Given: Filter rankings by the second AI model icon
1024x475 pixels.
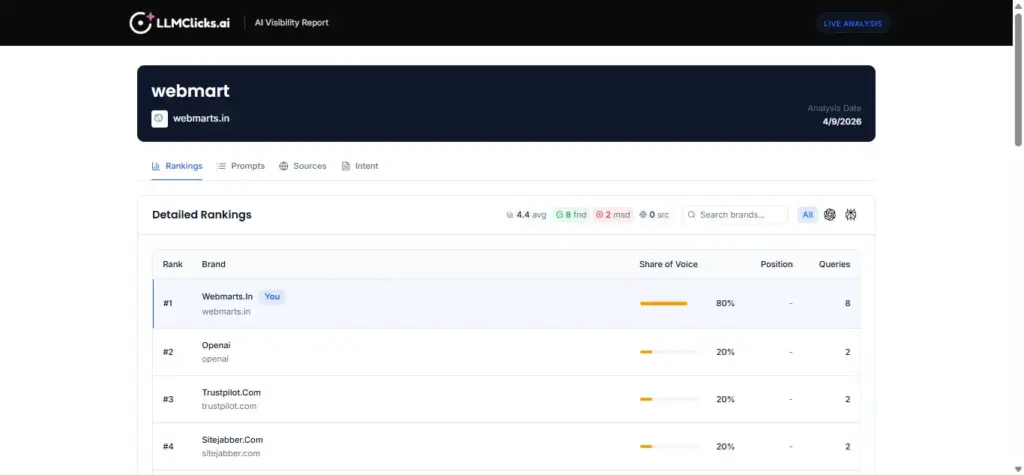Looking at the screenshot, I should (x=851, y=214).
